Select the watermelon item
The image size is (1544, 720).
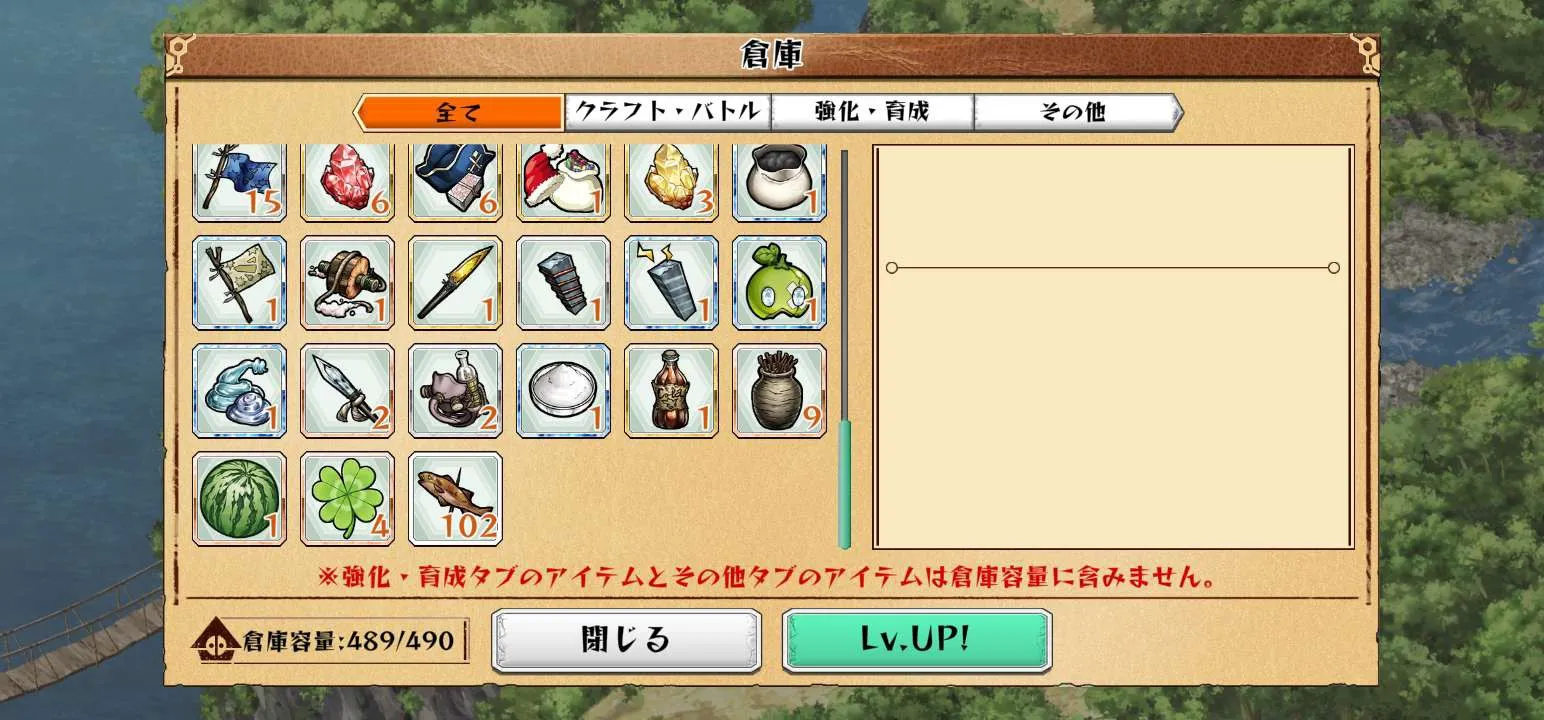(x=239, y=498)
